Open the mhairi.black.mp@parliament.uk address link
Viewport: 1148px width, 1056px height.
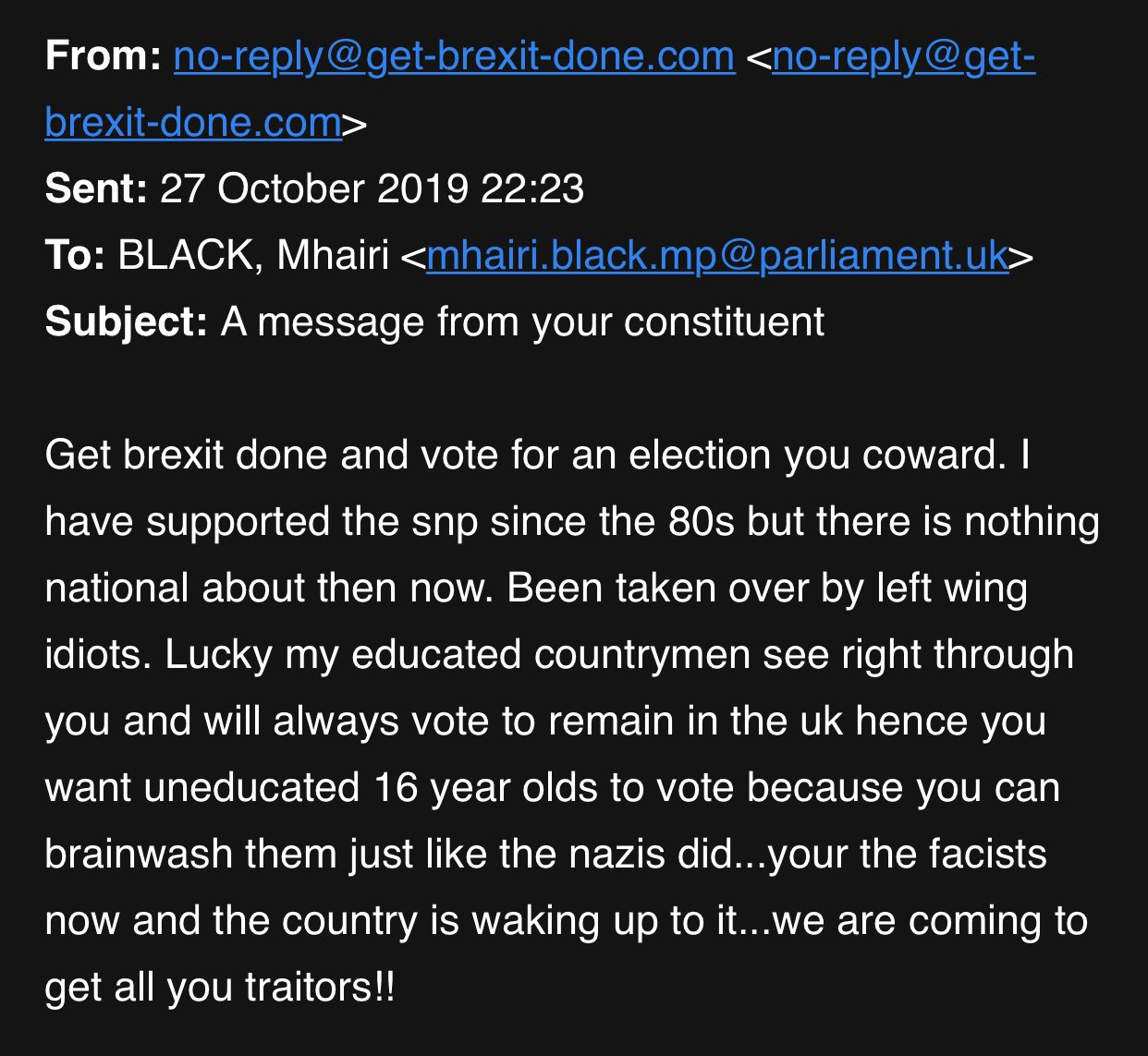[x=716, y=256]
